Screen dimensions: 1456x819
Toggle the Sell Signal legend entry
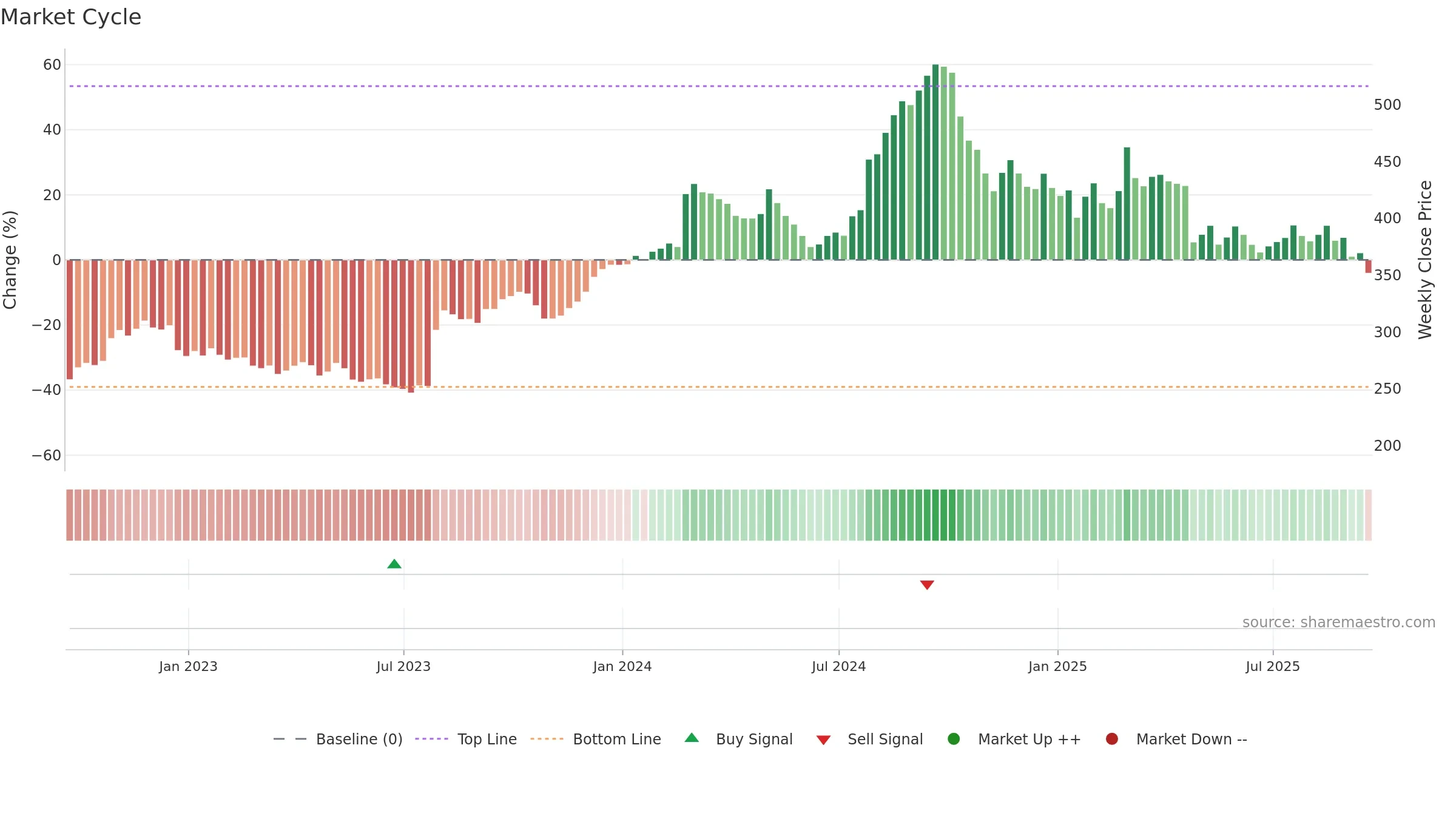(x=869, y=739)
